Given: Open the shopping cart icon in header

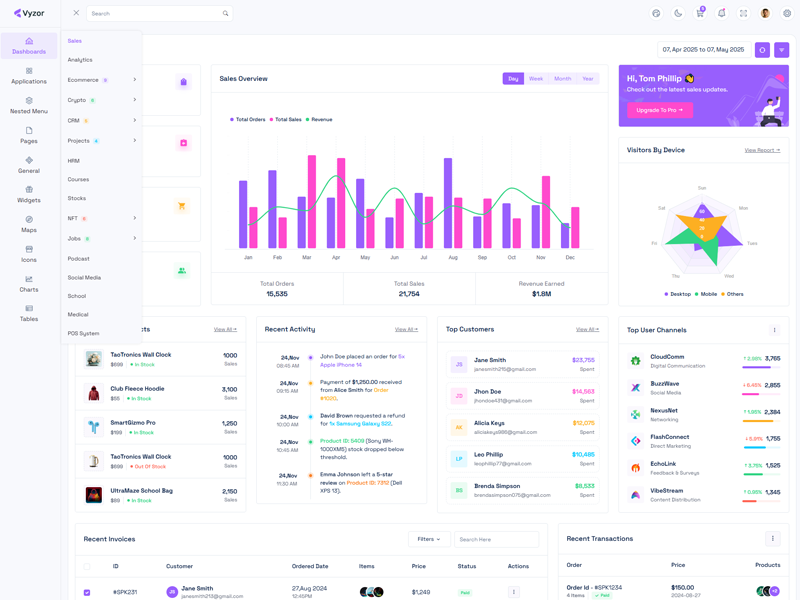Looking at the screenshot, I should pyautogui.click(x=700, y=13).
